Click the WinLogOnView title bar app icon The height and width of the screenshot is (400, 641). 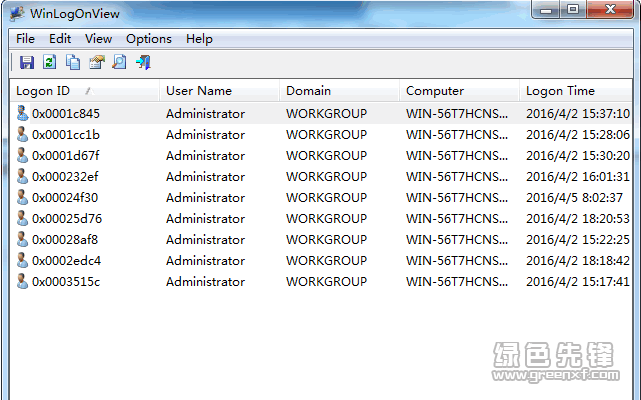pos(18,13)
